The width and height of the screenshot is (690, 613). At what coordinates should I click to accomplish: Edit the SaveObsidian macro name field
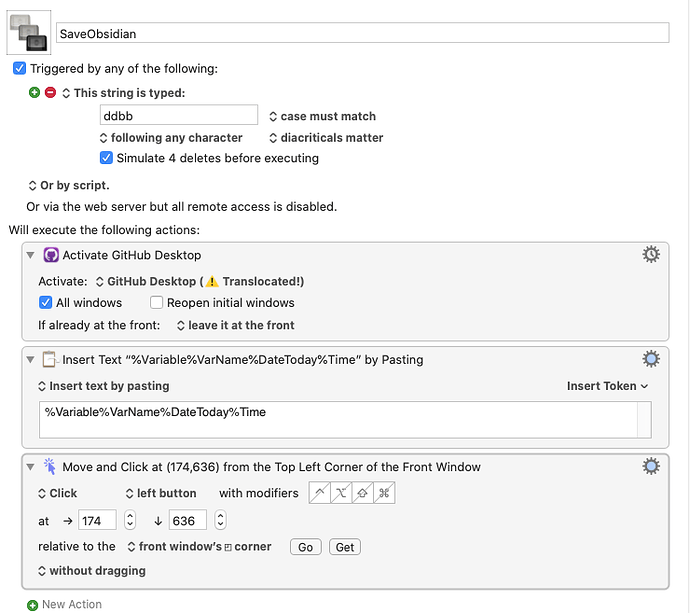pos(363,33)
